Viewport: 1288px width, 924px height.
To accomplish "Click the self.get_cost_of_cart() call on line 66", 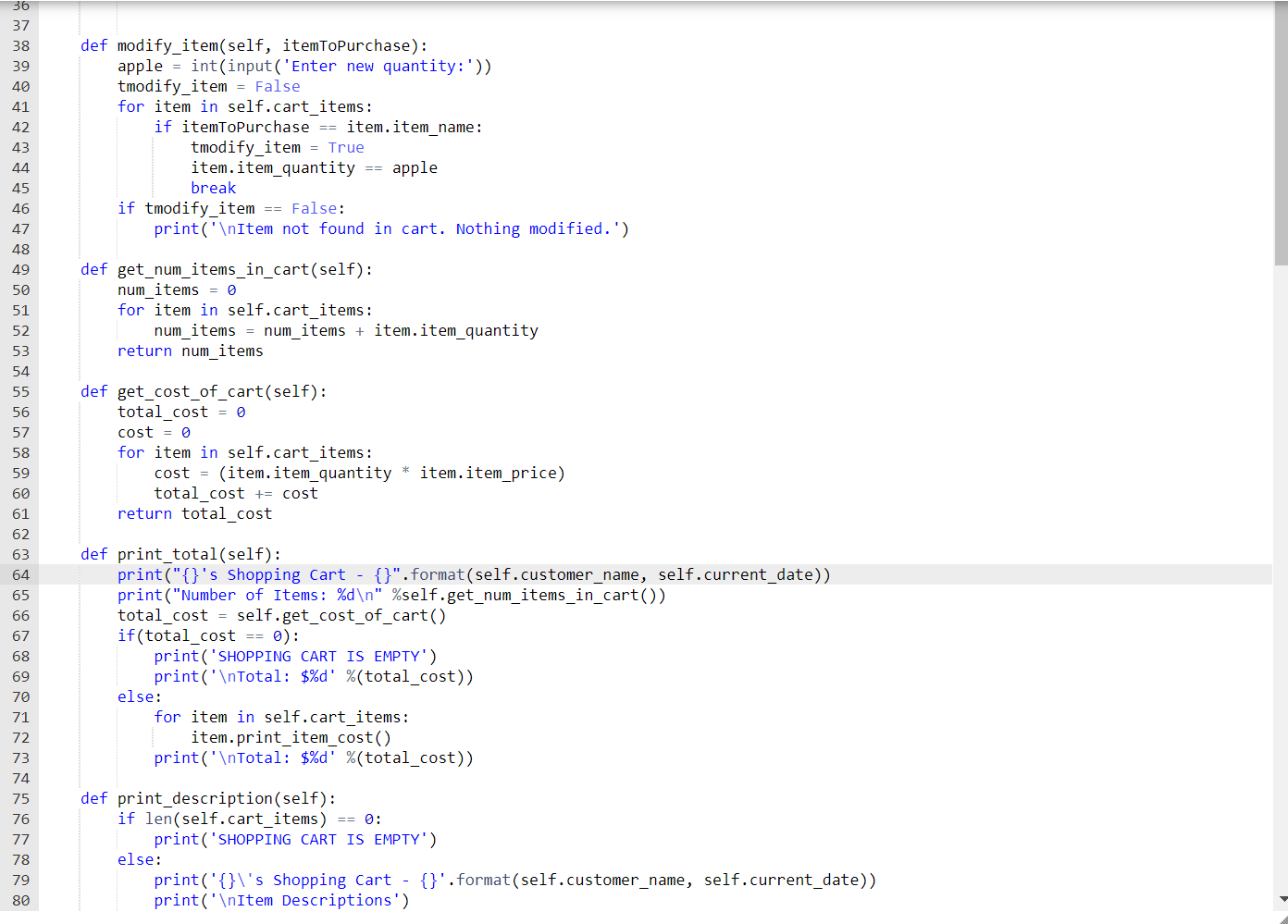I will click(x=341, y=615).
